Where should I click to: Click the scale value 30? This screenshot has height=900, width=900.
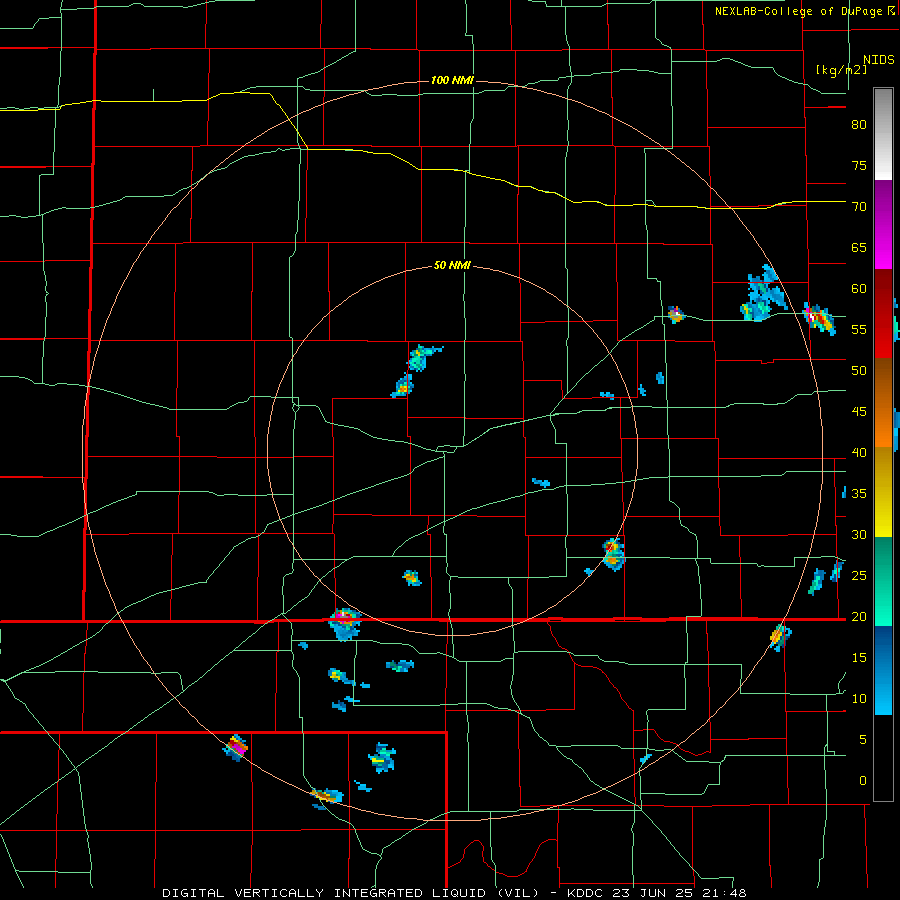[859, 534]
